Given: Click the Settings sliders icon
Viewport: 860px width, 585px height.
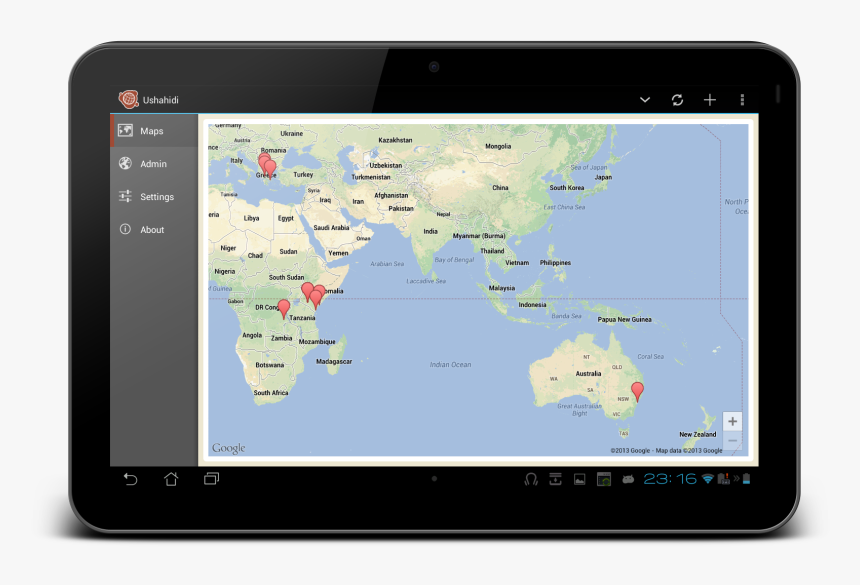Looking at the screenshot, I should 126,196.
